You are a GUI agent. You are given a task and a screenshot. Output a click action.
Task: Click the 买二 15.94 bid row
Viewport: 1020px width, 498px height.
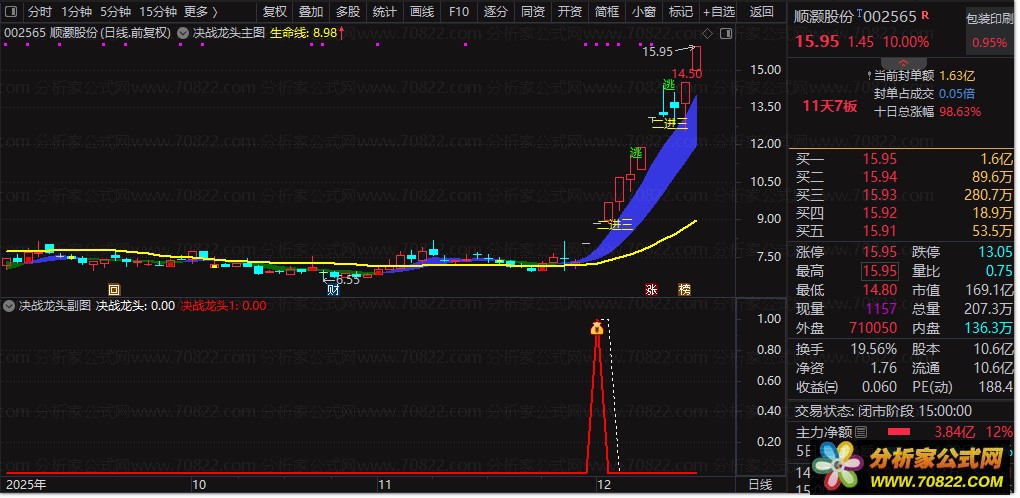point(904,177)
